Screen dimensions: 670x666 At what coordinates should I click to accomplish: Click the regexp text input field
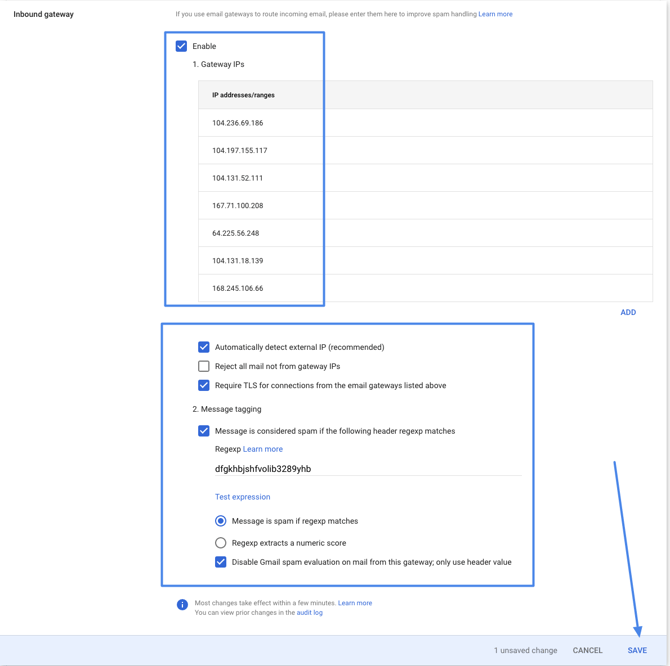pos(367,469)
